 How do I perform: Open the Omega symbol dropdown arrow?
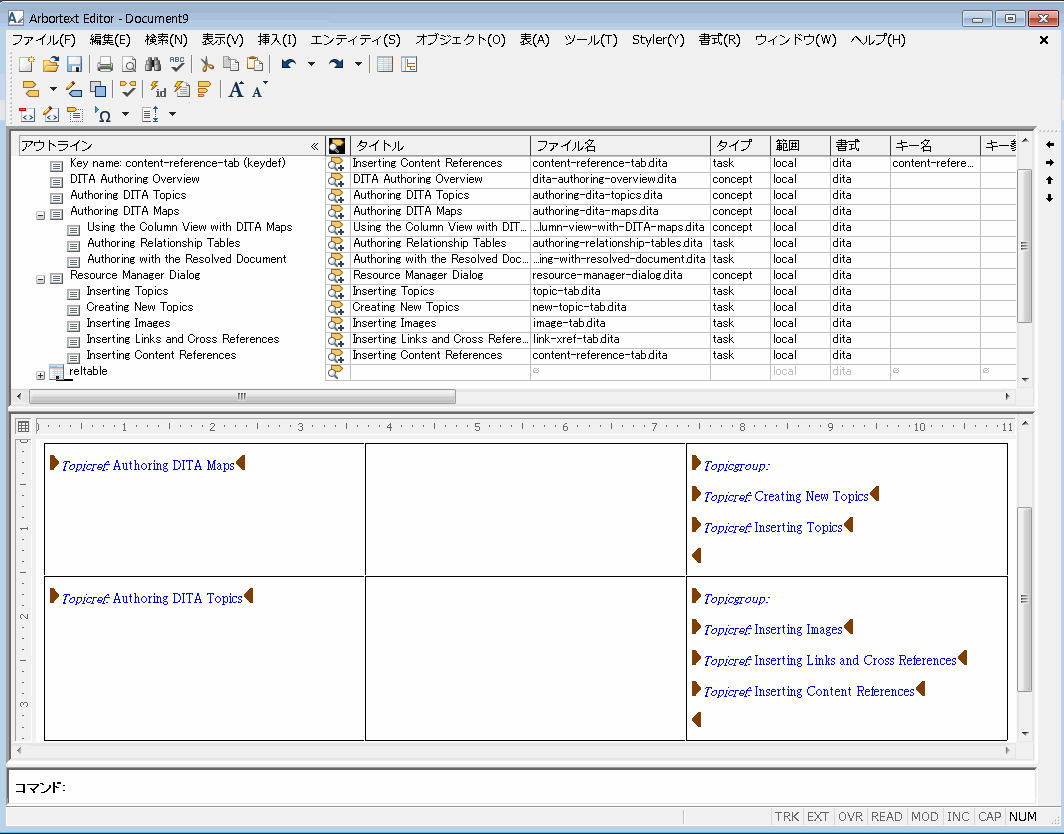coord(125,114)
